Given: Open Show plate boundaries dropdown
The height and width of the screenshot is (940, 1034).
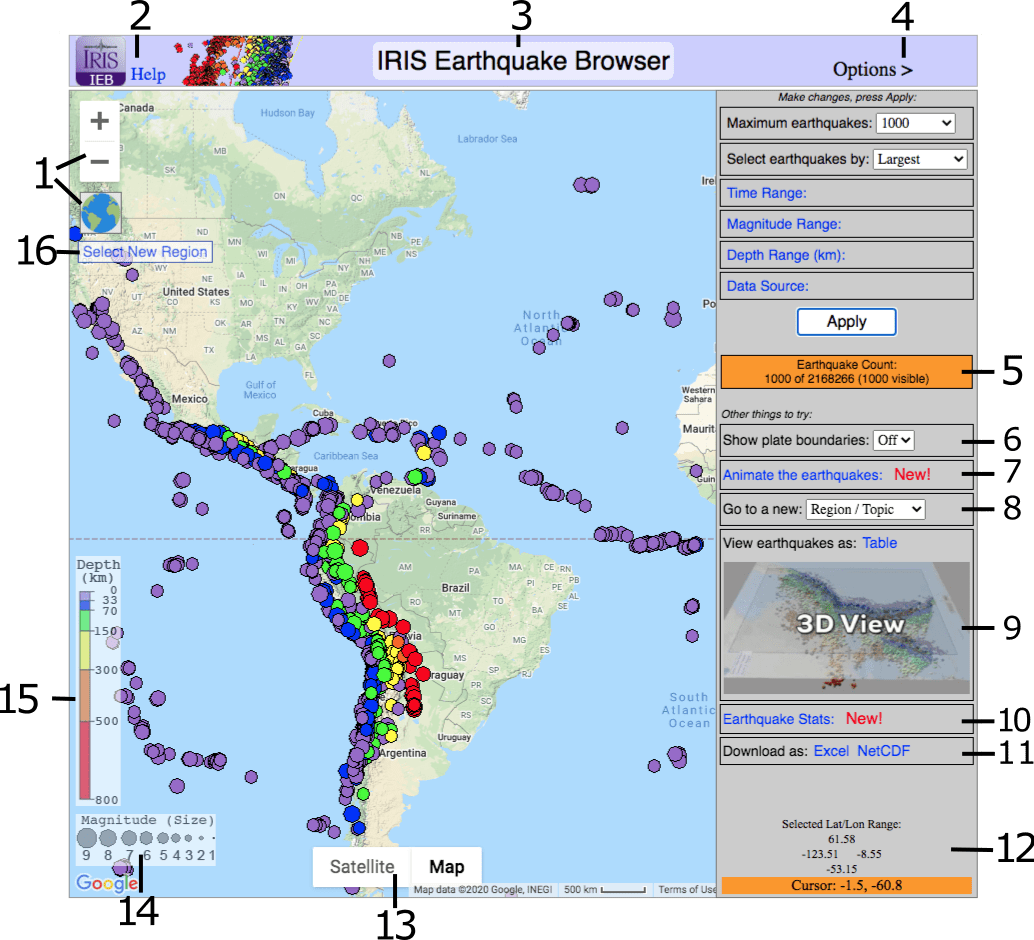Looking at the screenshot, I should coord(893,439).
